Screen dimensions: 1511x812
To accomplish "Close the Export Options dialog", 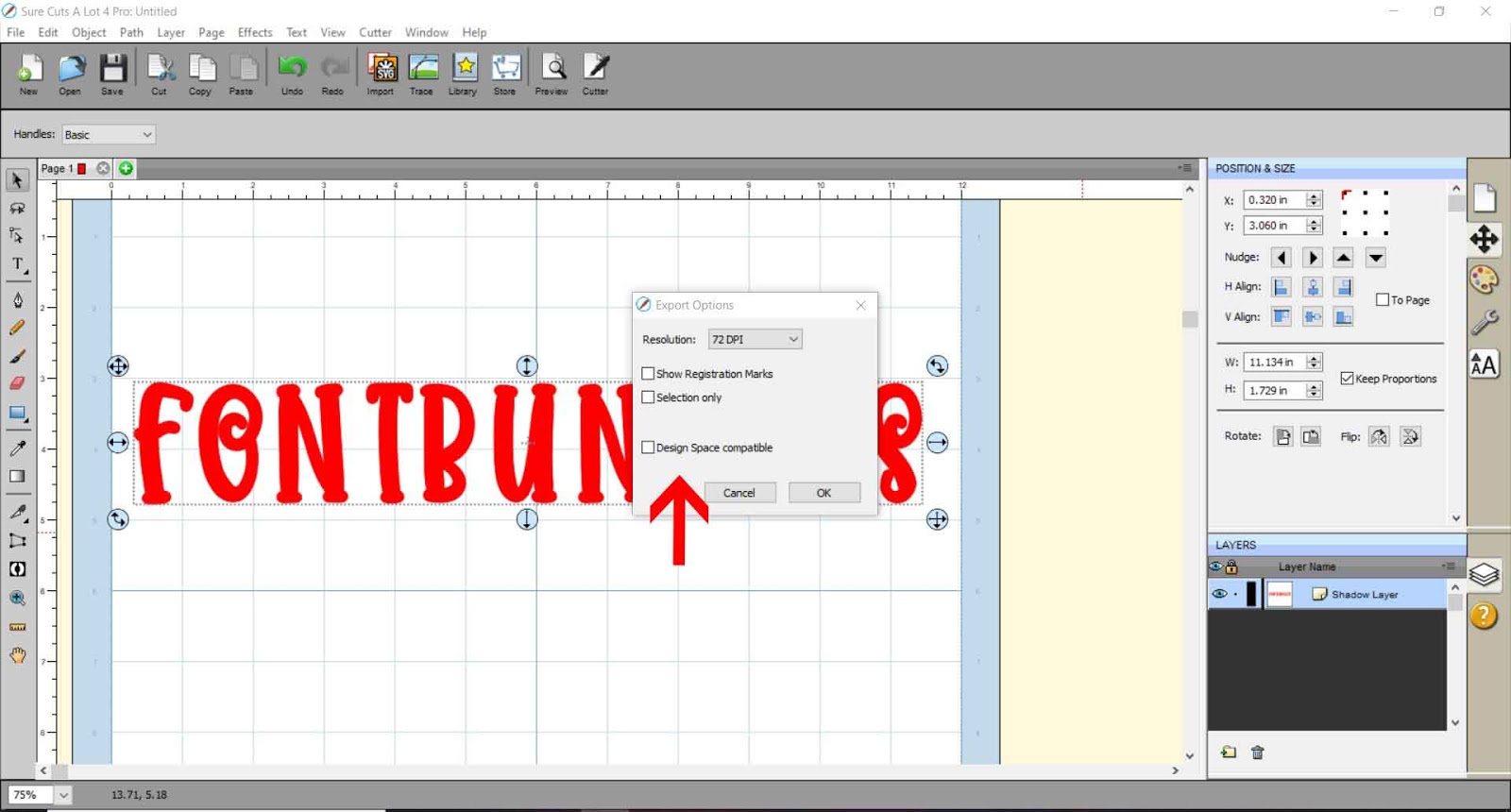I will coord(860,305).
